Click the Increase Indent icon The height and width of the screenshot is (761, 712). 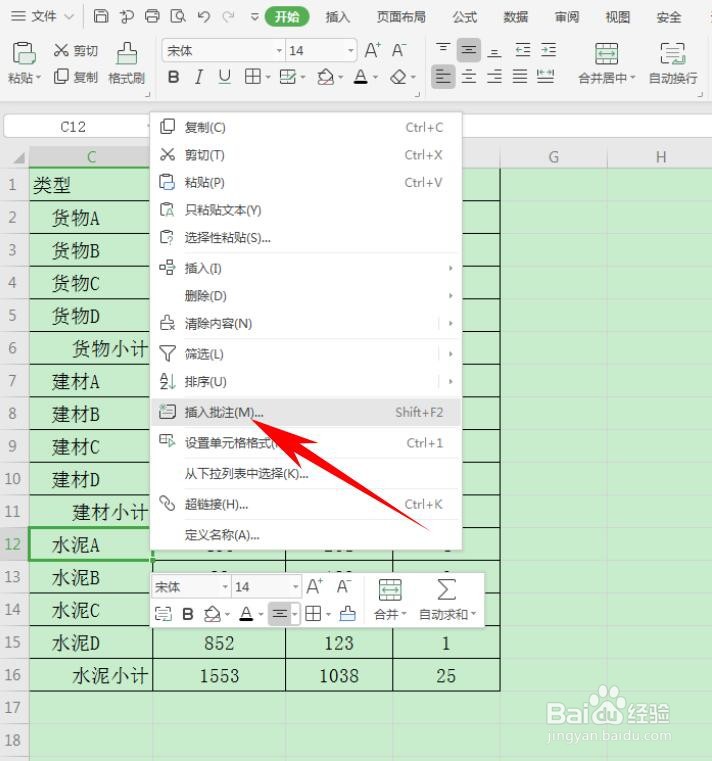[548, 50]
